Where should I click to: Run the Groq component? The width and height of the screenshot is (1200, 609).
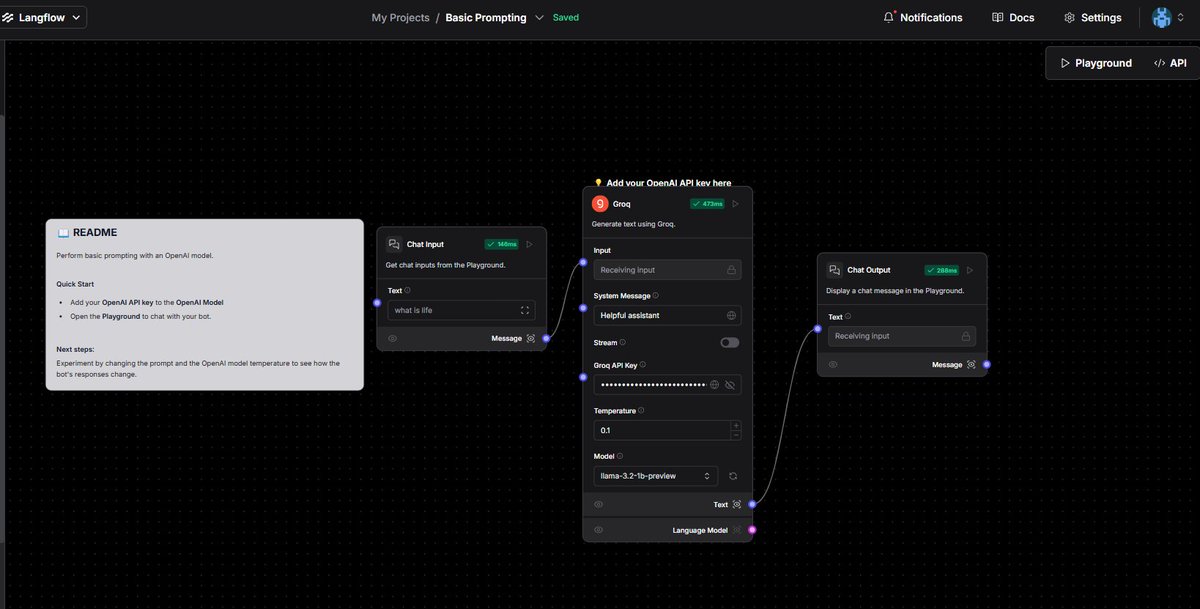coord(735,204)
